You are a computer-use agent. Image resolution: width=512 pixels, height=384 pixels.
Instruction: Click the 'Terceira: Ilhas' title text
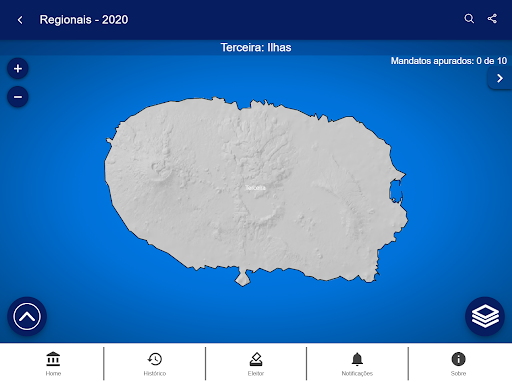(256, 48)
